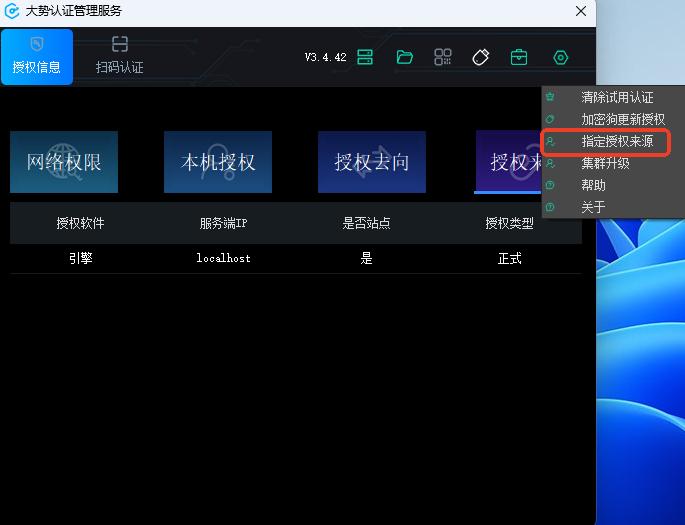Click icon beside 加密狗更新授权
Viewport: 685px width, 525px height.
(x=550, y=119)
